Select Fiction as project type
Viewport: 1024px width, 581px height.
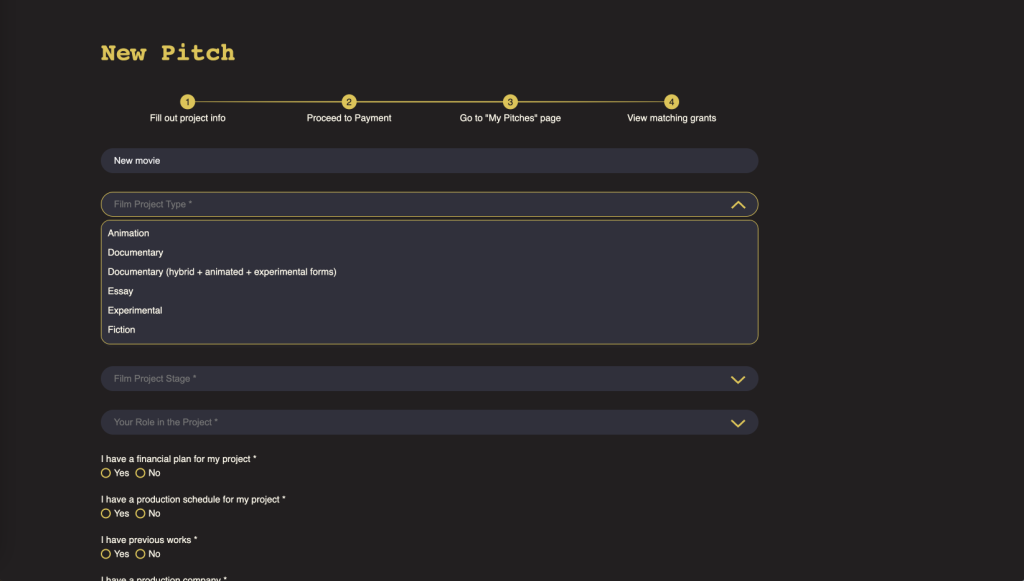[x=121, y=329]
